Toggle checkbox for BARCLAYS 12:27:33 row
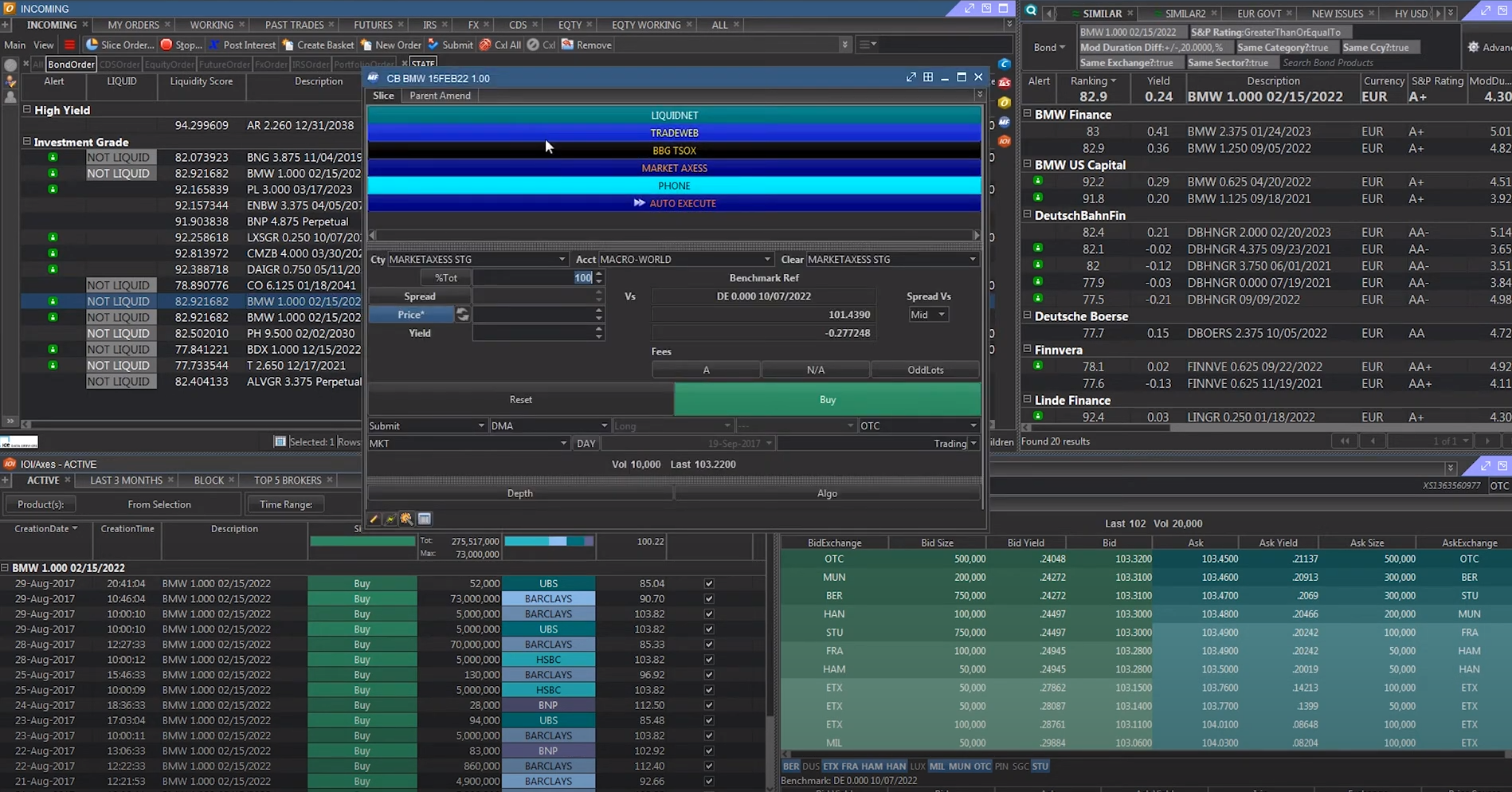This screenshot has height=792, width=1512. pos(709,644)
